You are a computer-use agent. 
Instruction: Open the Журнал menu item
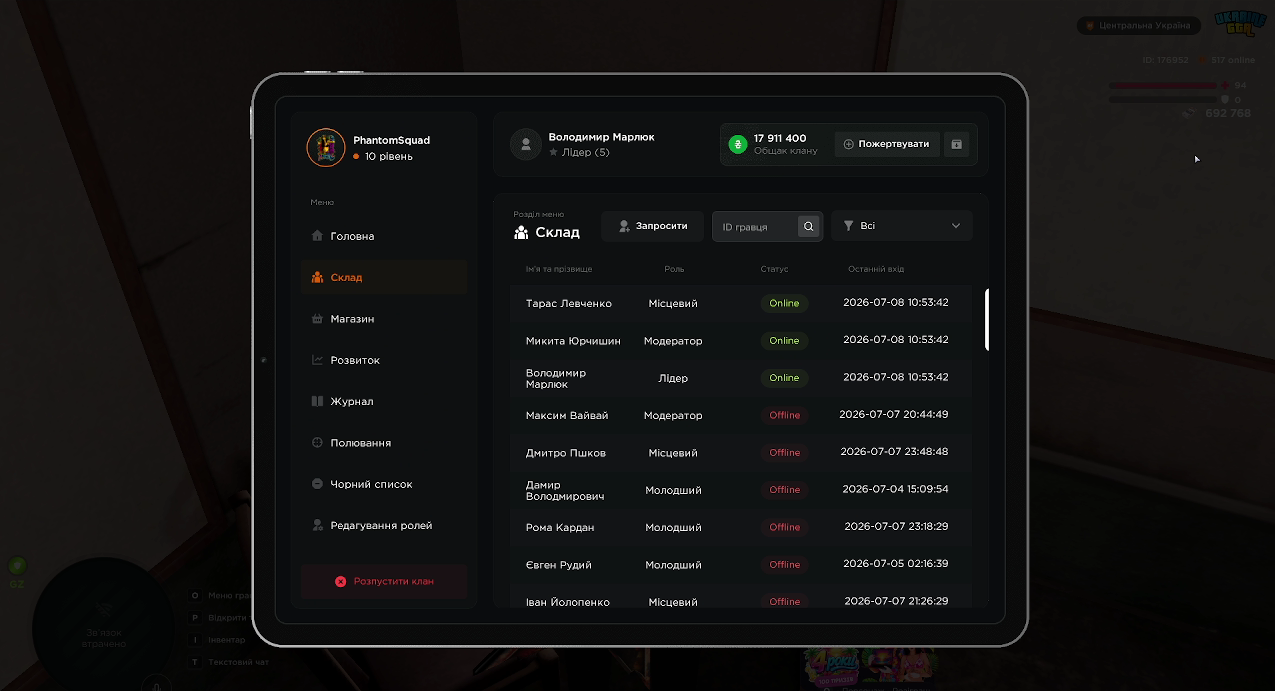(384, 401)
